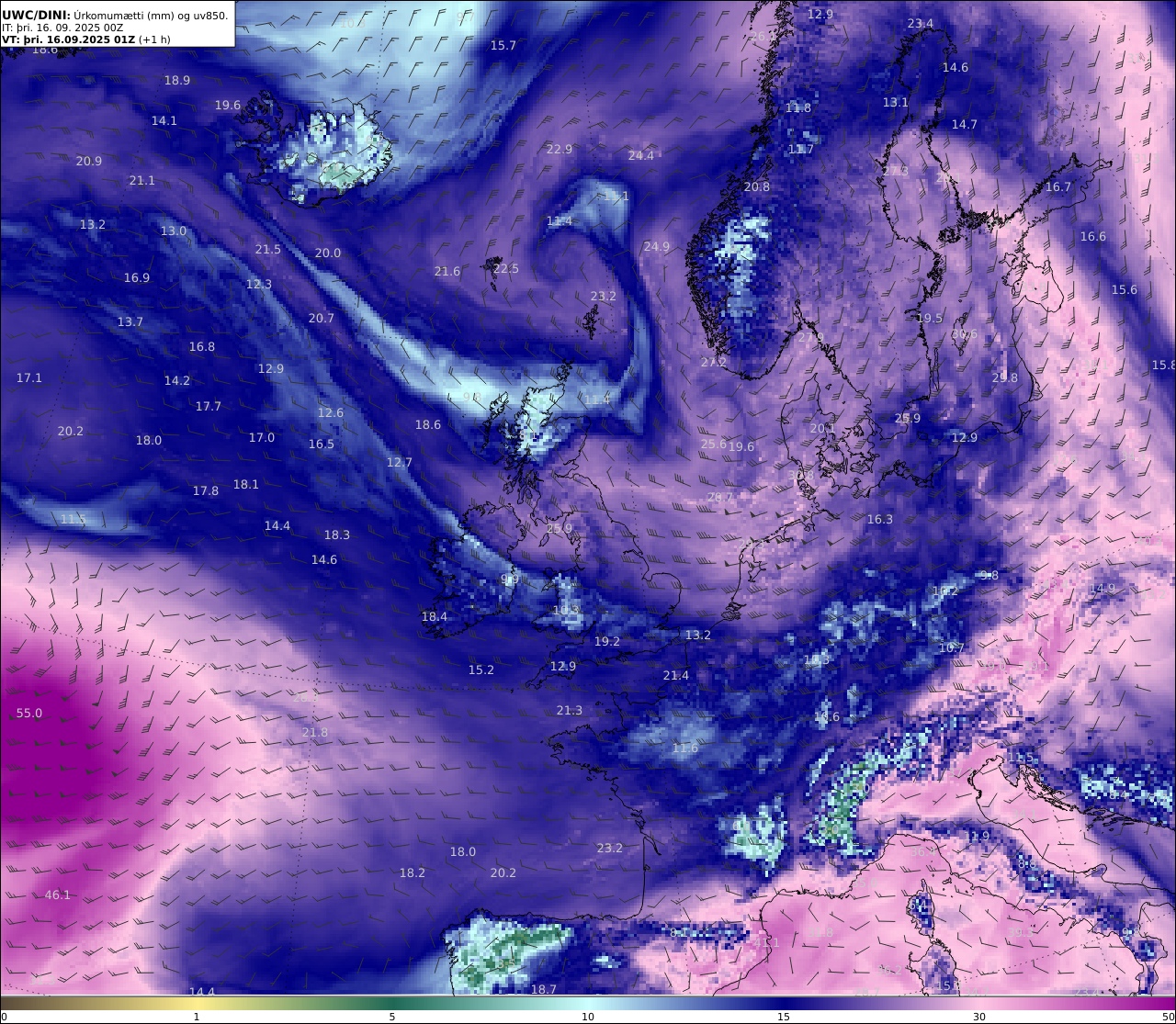This screenshot has width=1176, height=1024.
Task: Click the 16.6 value label
Action: pyautogui.click(x=1093, y=236)
